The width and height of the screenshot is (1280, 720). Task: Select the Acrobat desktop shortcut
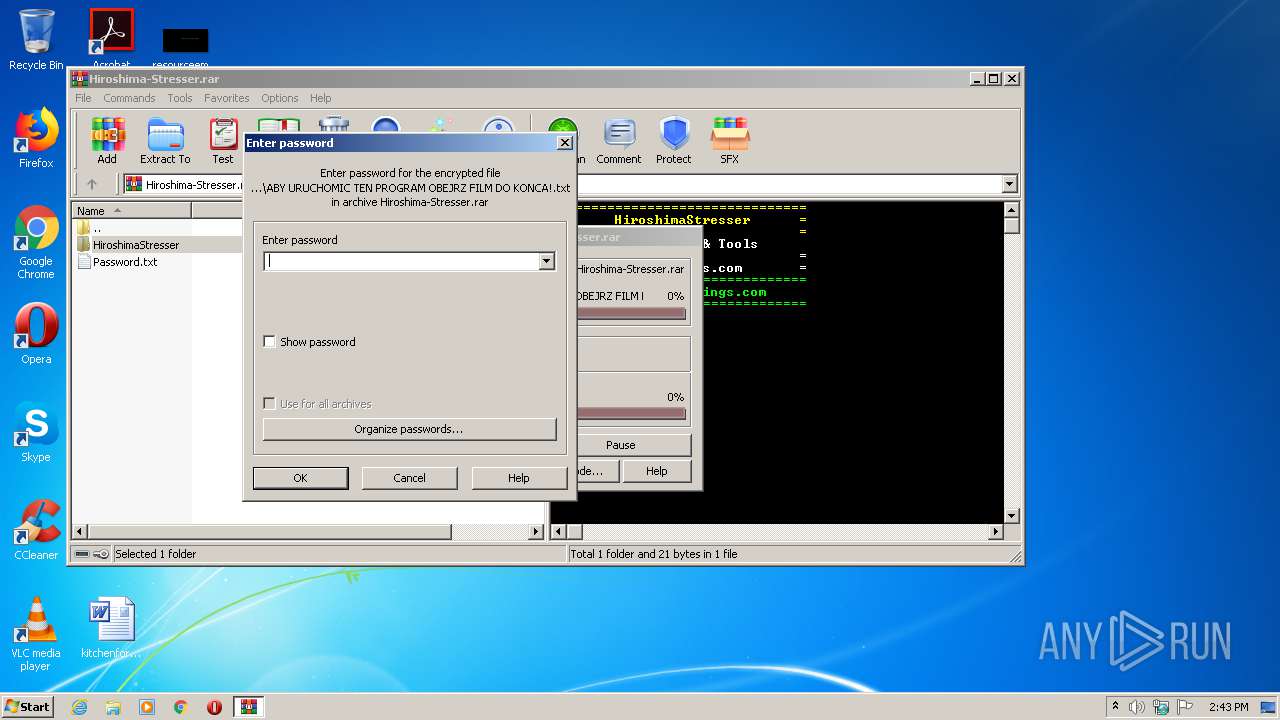tap(111, 40)
